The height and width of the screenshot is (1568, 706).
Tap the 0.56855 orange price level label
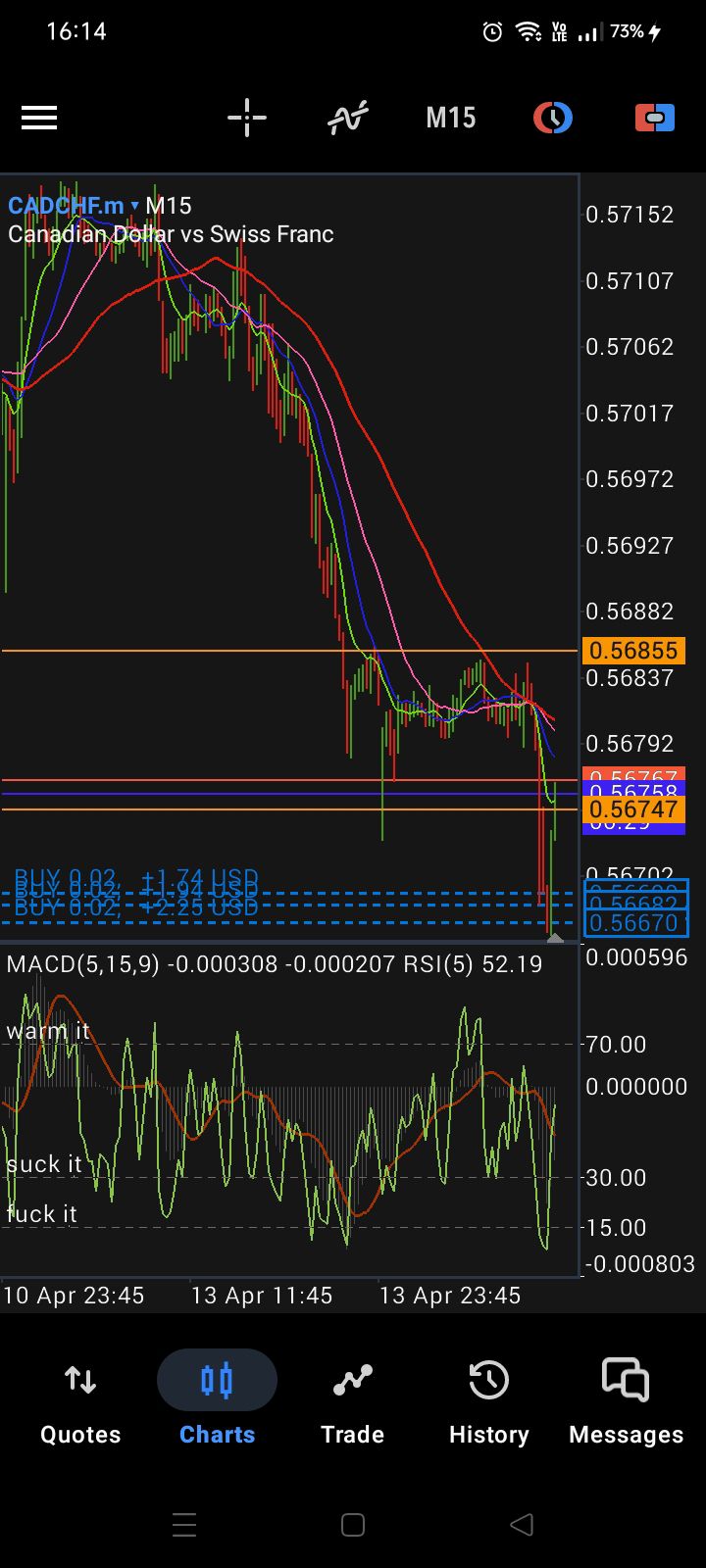point(634,651)
